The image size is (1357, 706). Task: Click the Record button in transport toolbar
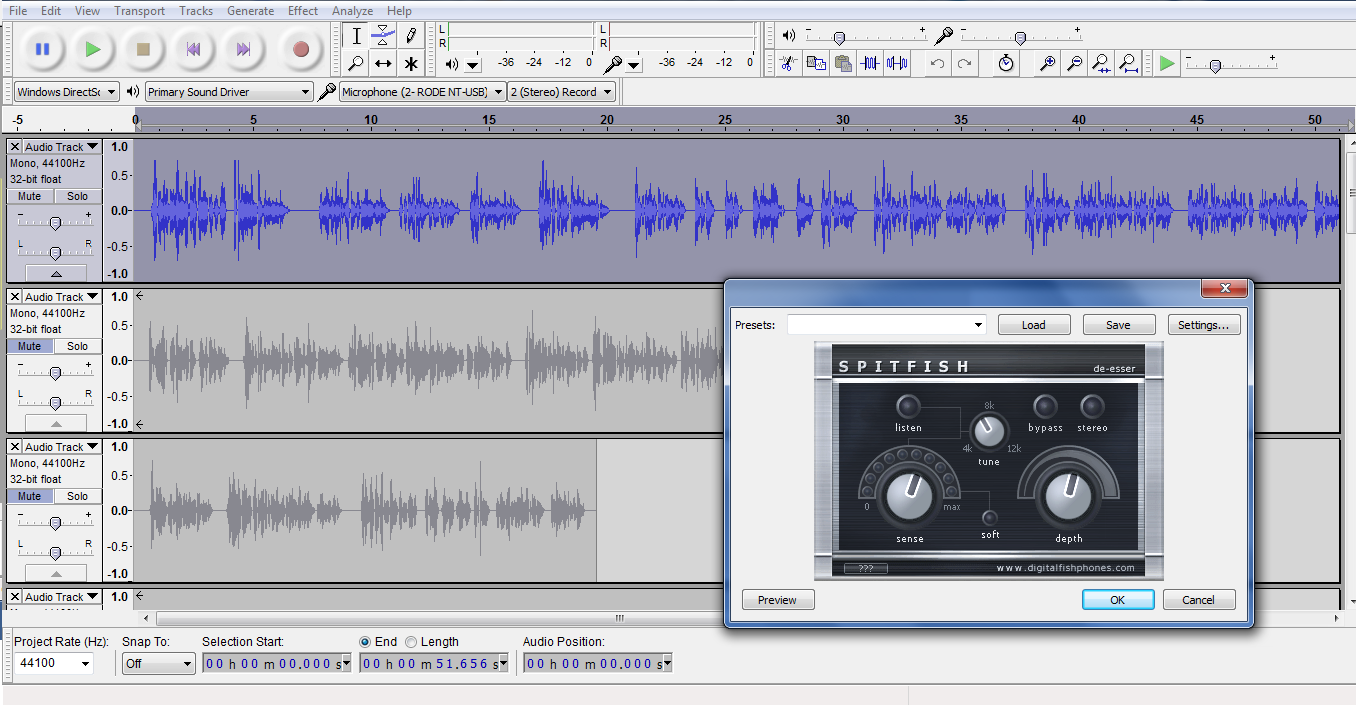pyautogui.click(x=300, y=49)
